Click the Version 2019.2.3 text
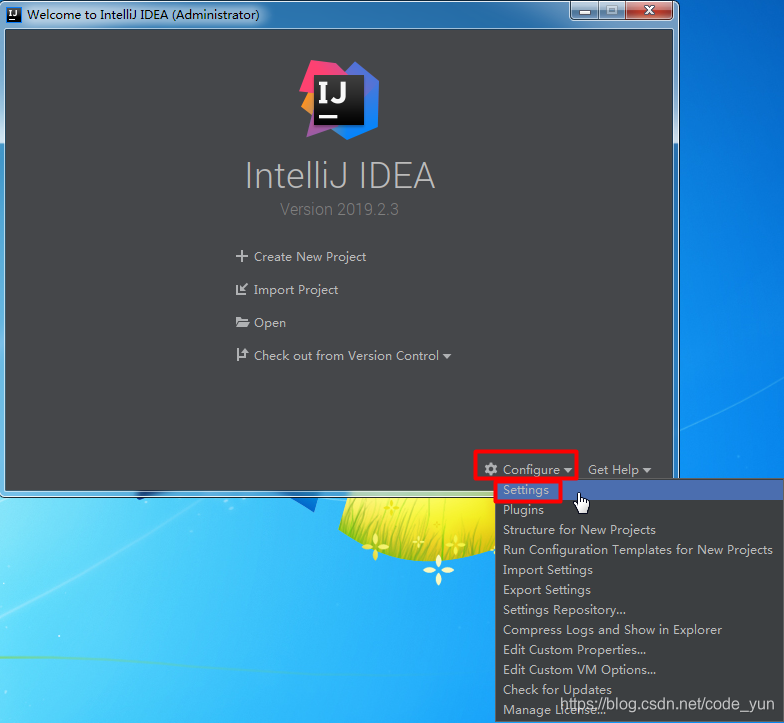 pyautogui.click(x=339, y=209)
